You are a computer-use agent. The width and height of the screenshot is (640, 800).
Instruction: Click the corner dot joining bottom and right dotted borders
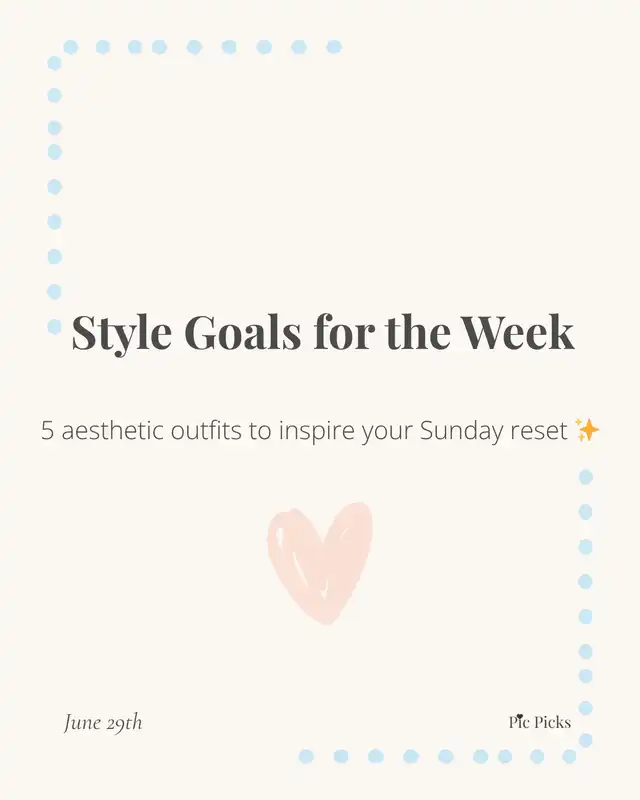click(x=585, y=740)
